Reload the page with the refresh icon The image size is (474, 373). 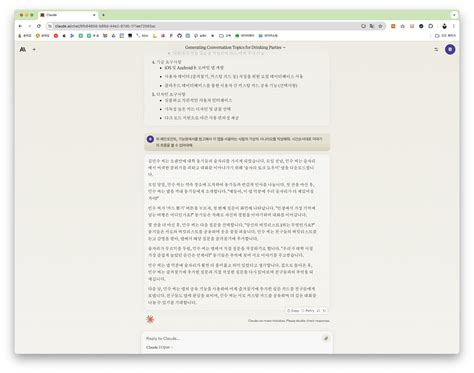(39, 26)
